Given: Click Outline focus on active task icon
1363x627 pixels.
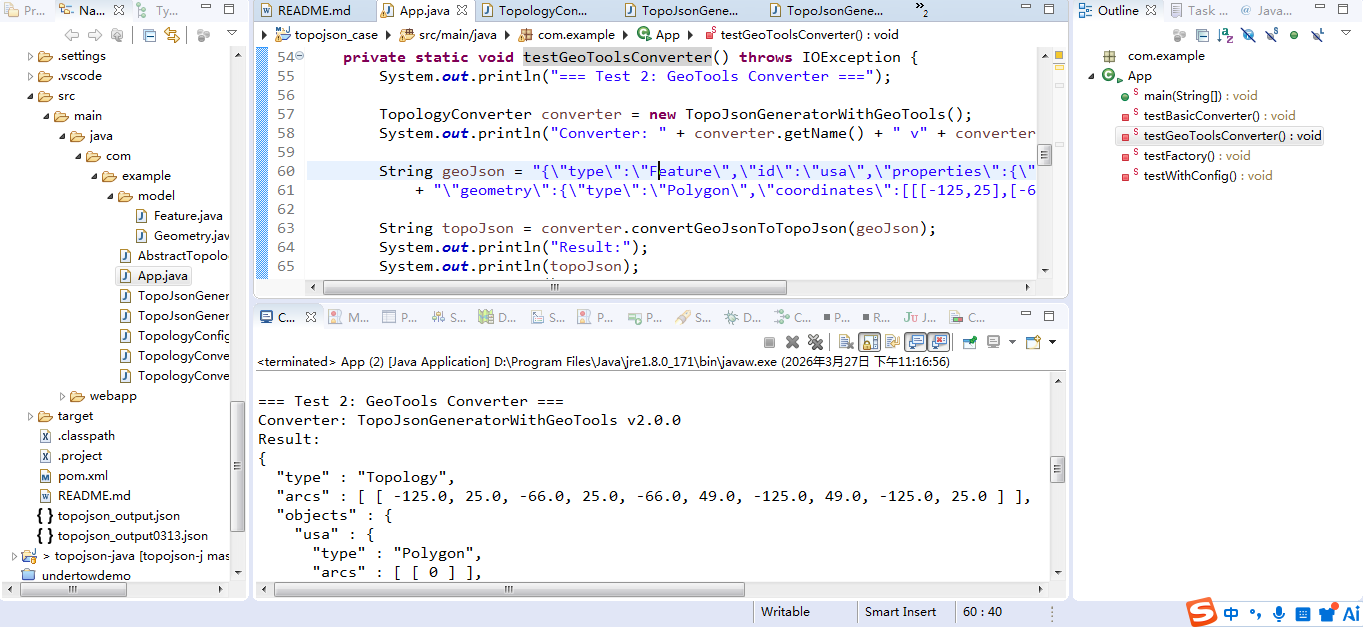Looking at the screenshot, I should (x=1179, y=35).
